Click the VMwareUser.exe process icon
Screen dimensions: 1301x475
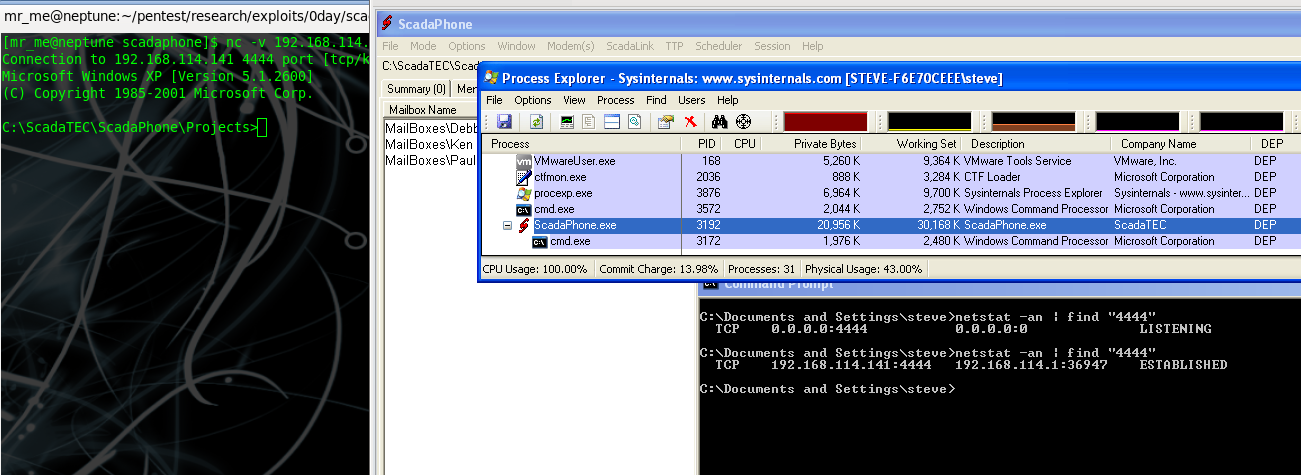(x=524, y=161)
